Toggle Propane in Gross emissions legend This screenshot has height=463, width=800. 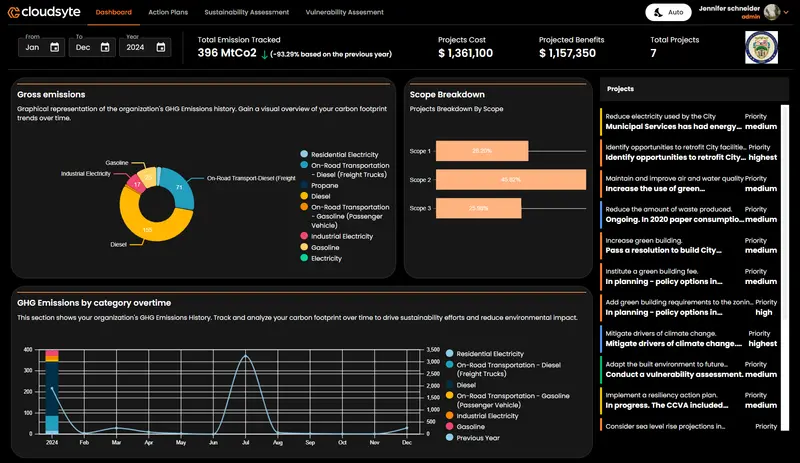coord(303,186)
